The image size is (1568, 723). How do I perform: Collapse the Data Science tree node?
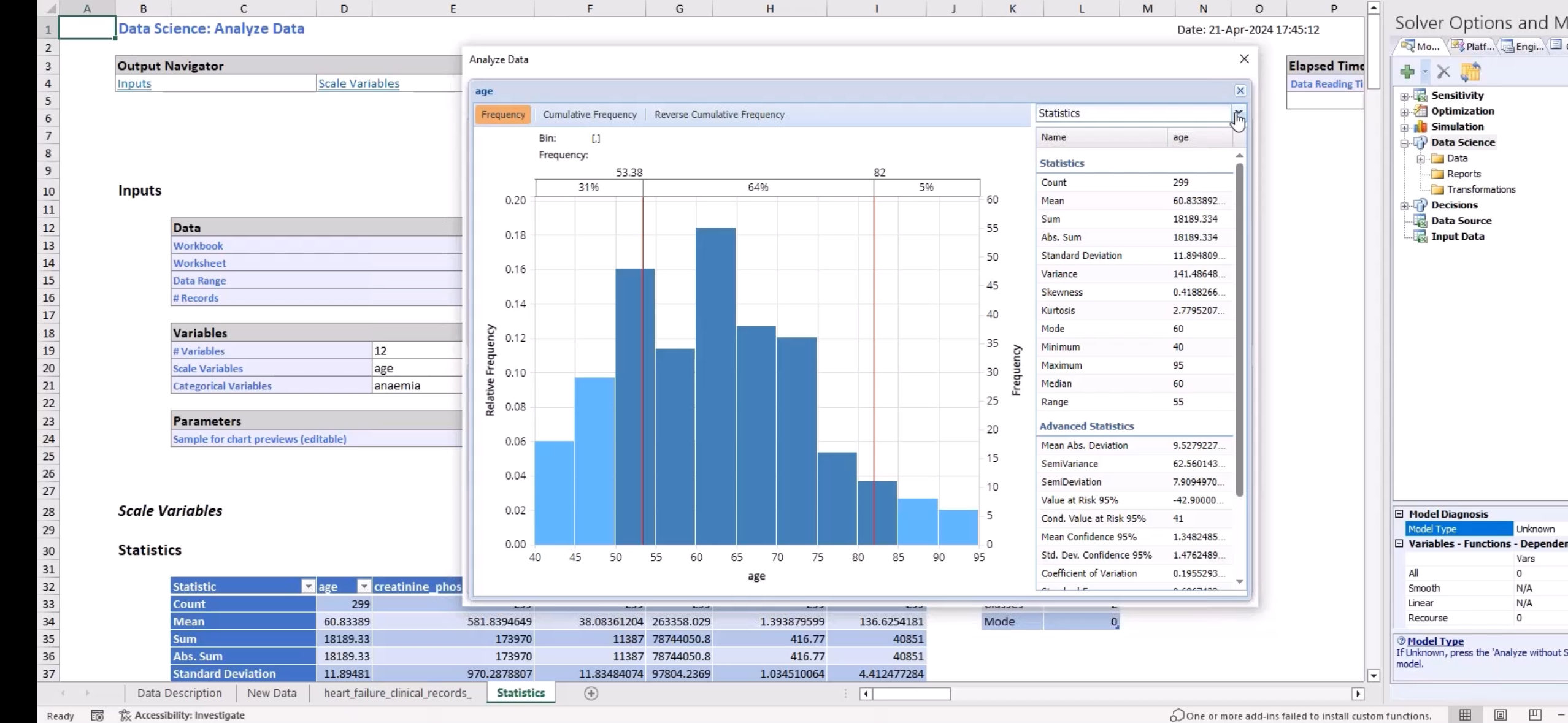pyautogui.click(x=1404, y=143)
